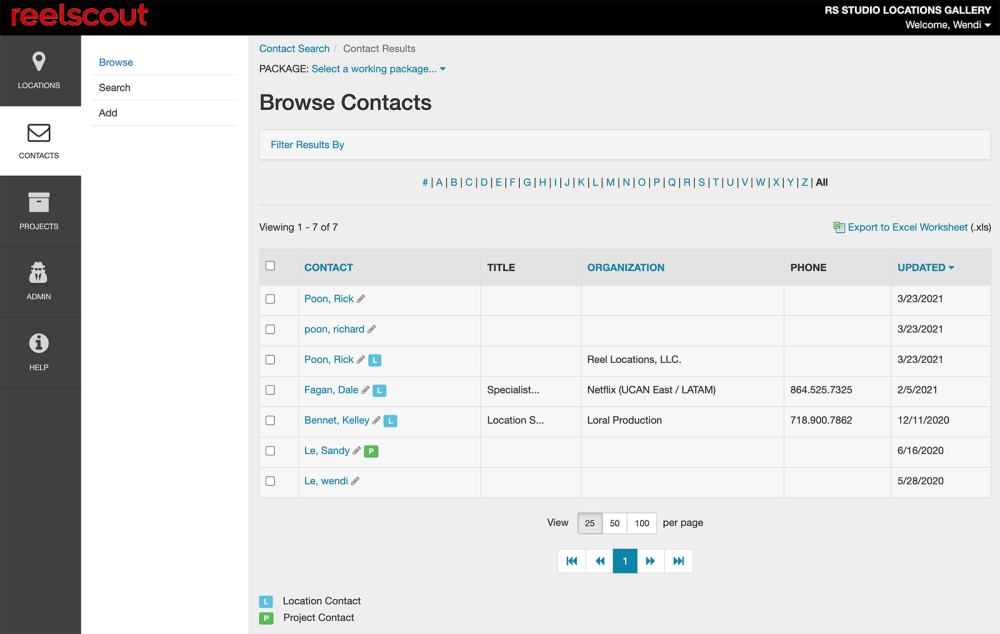The width and height of the screenshot is (1000, 634).
Task: Click edit pencil beside Le, wendi
Action: (355, 481)
